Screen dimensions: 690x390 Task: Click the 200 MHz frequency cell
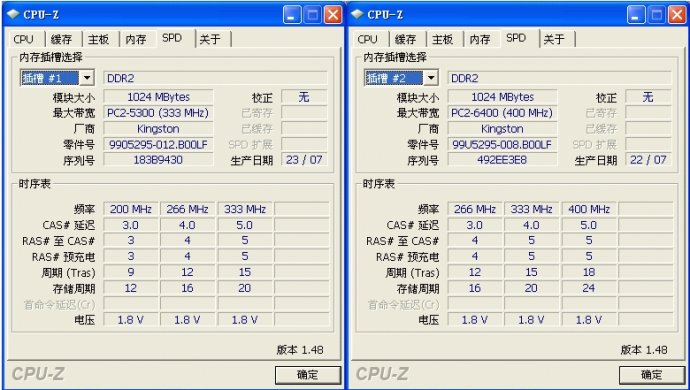131,209
